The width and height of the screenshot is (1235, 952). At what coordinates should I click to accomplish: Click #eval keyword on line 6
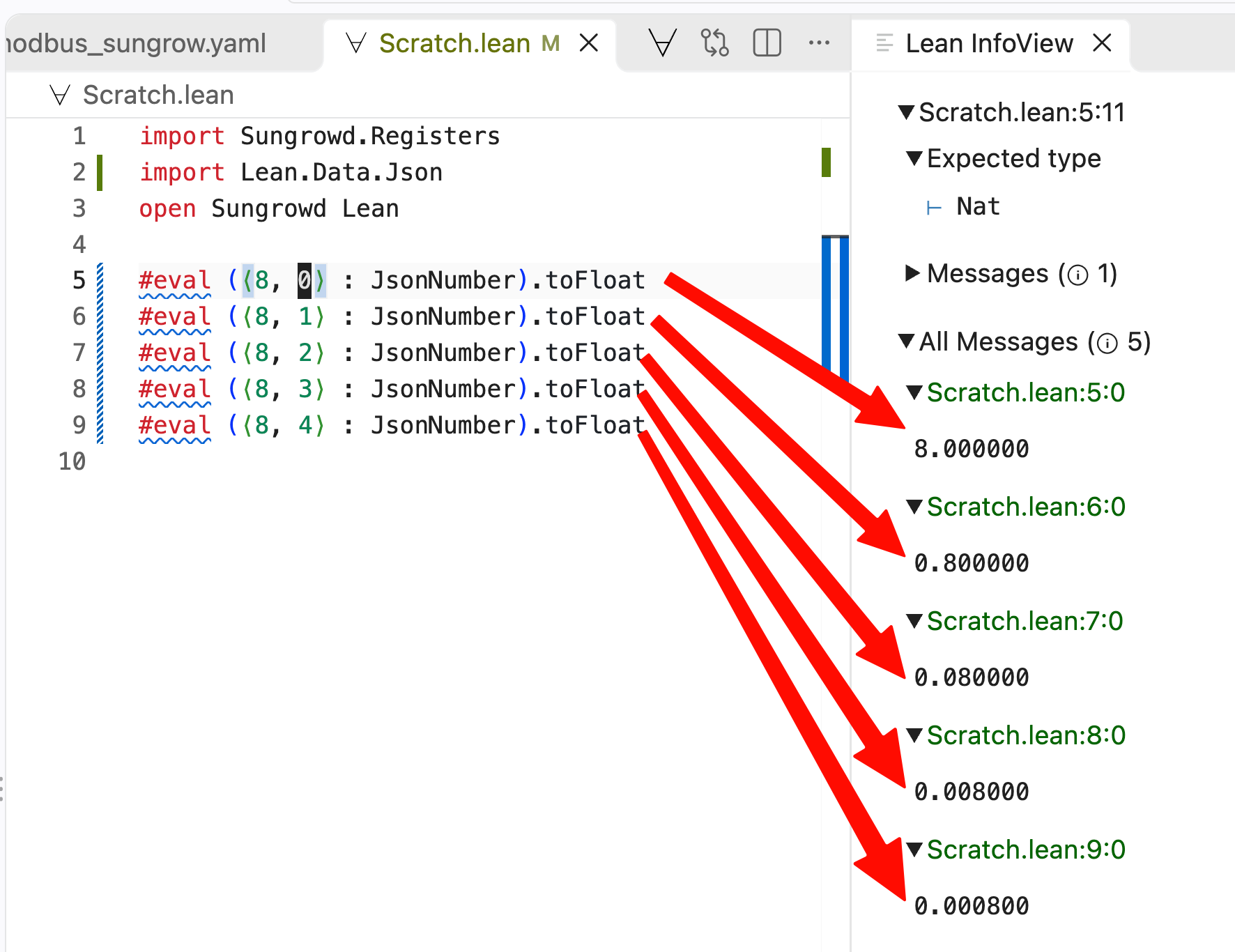coord(175,316)
